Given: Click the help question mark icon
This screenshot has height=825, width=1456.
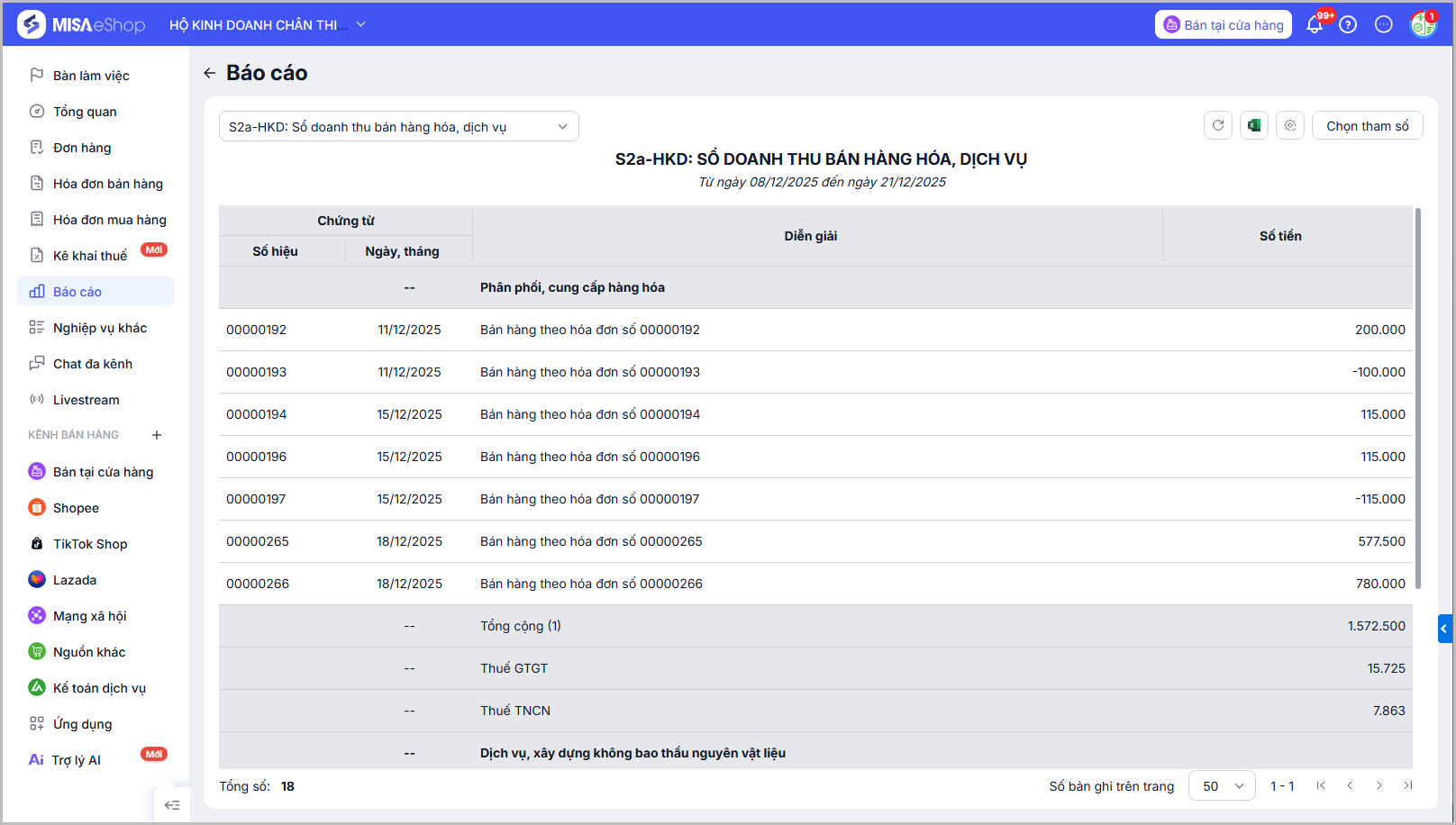Looking at the screenshot, I should (1348, 25).
